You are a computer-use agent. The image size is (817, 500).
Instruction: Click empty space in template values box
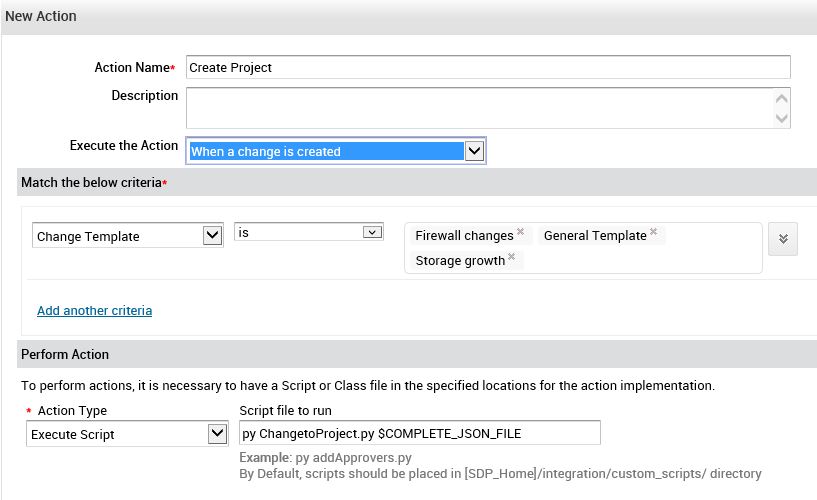[640, 260]
